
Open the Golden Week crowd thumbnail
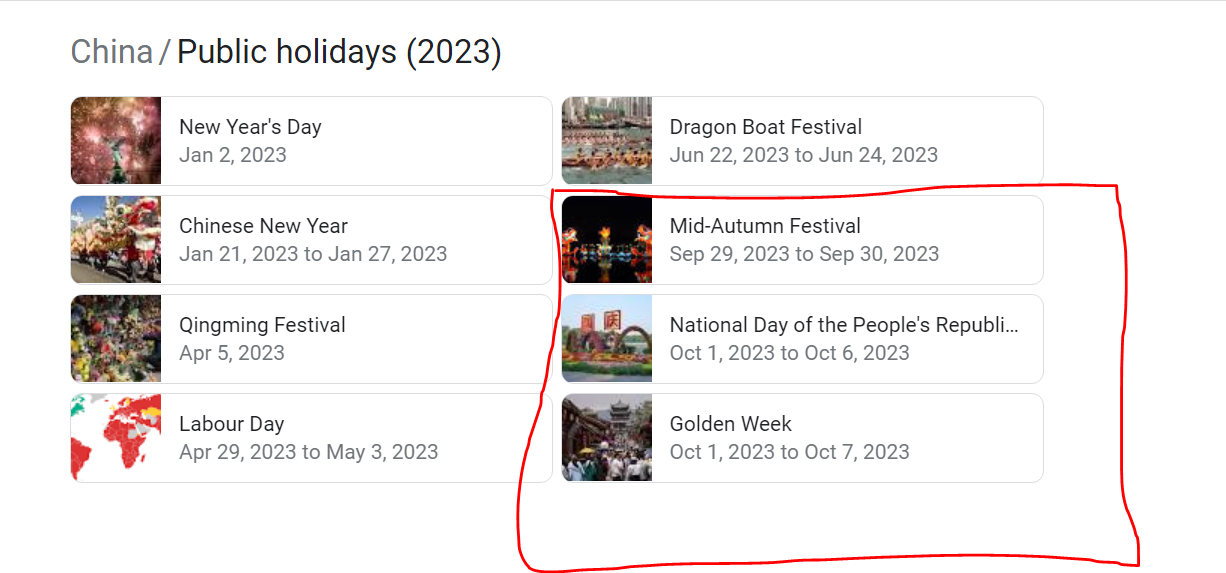(607, 438)
